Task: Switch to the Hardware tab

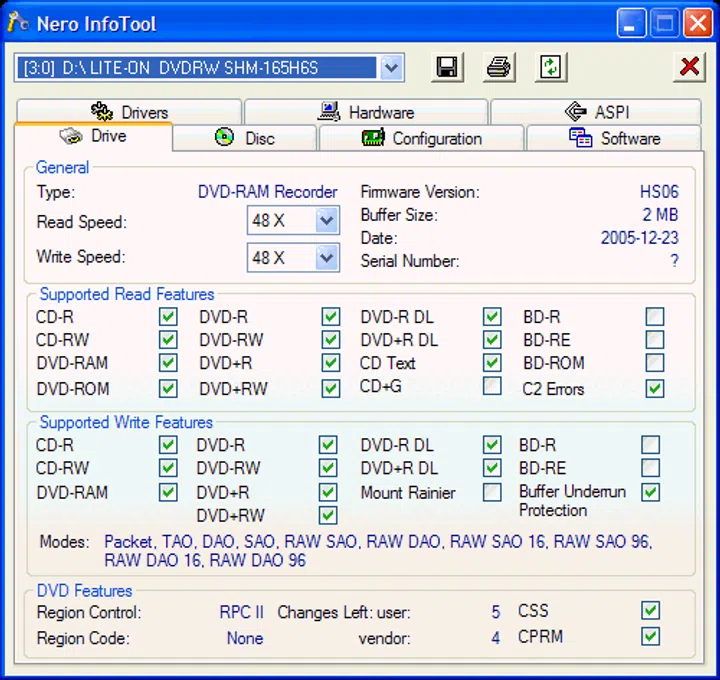Action: (366, 112)
